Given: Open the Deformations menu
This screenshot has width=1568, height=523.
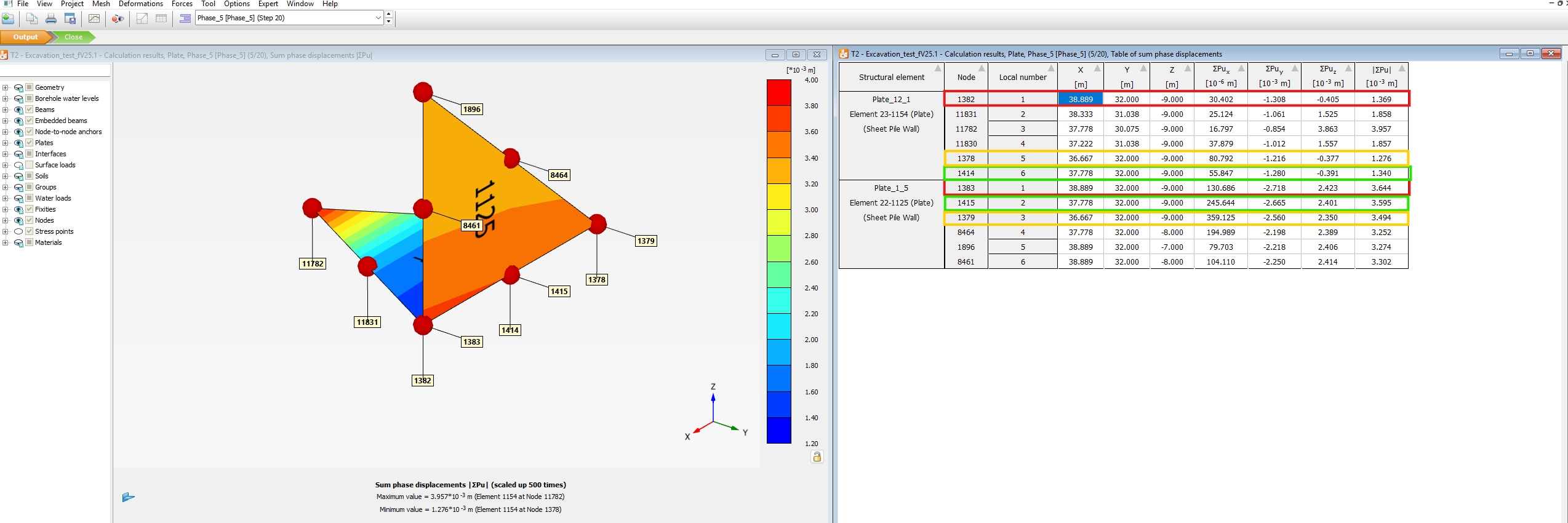Looking at the screenshot, I should (141, 4).
